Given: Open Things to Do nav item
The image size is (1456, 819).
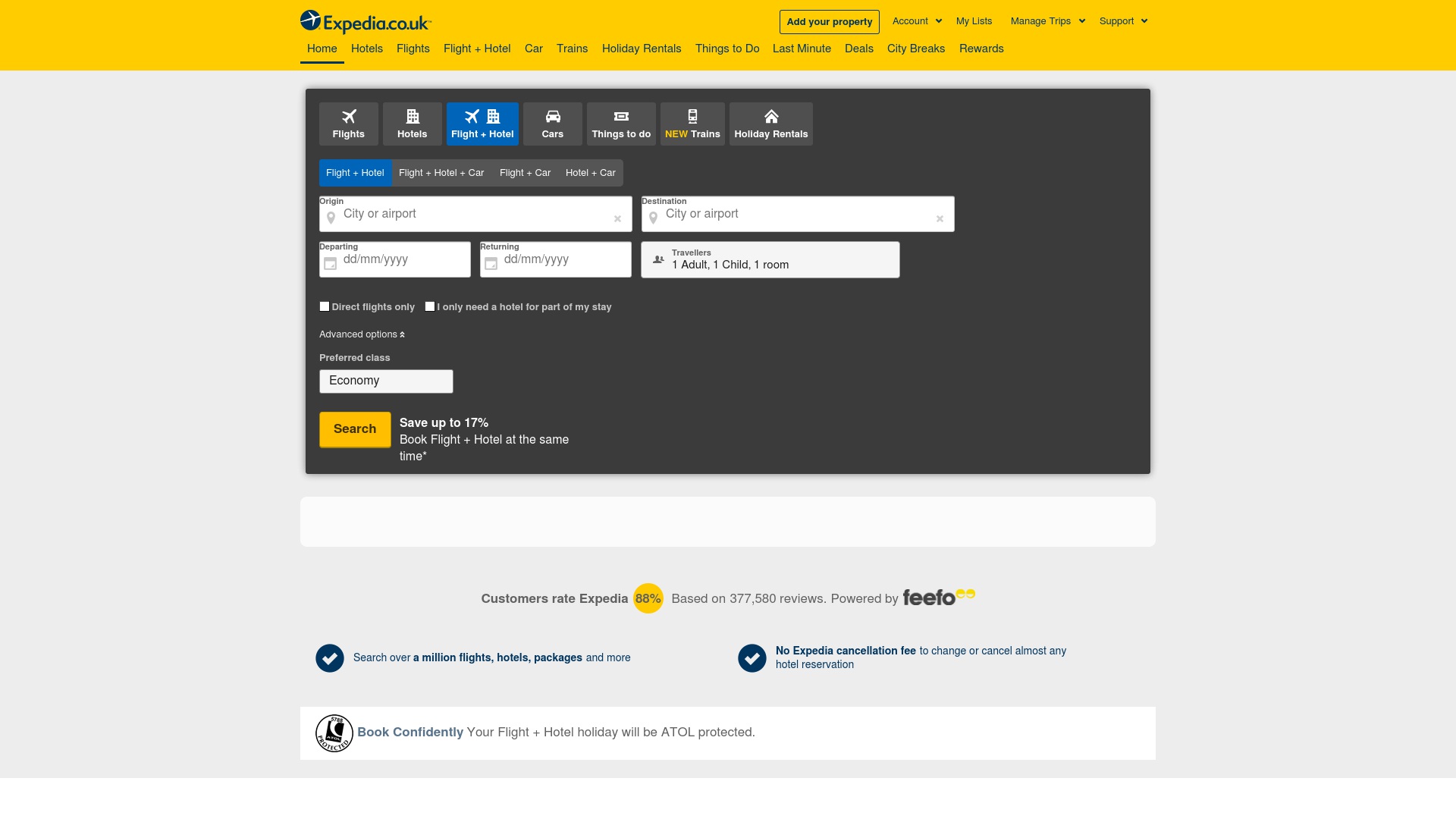Looking at the screenshot, I should coord(727,49).
